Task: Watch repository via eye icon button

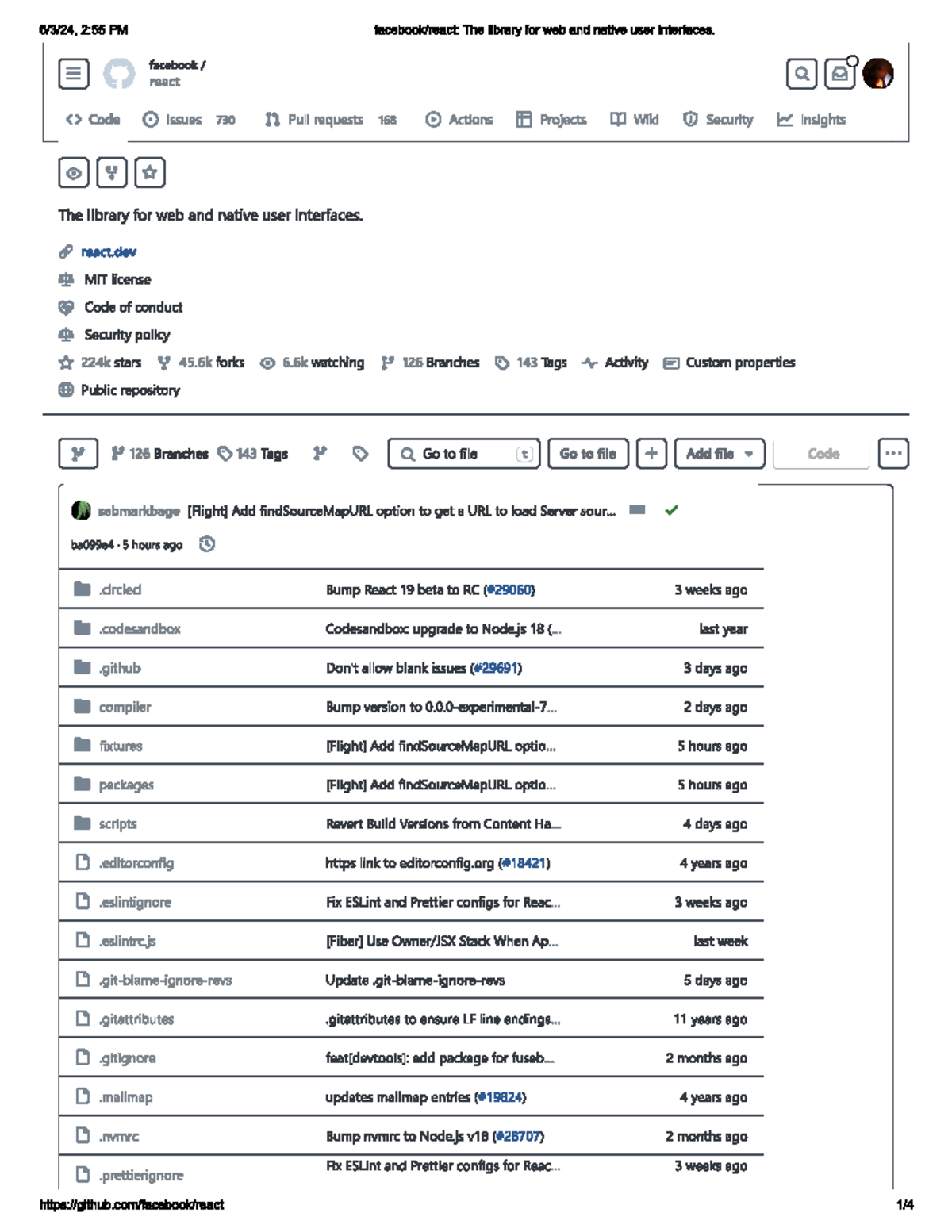Action: 74,173
